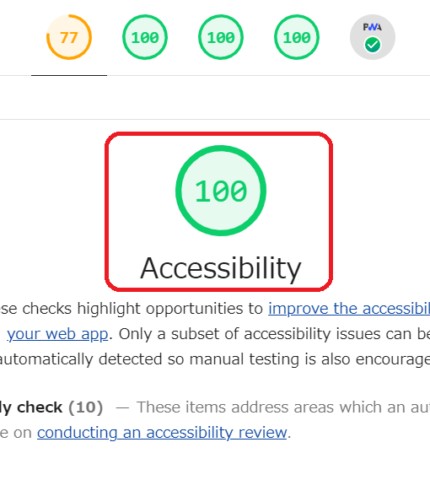Open the PWA category badge
This screenshot has width=430, height=480.
click(x=372, y=37)
